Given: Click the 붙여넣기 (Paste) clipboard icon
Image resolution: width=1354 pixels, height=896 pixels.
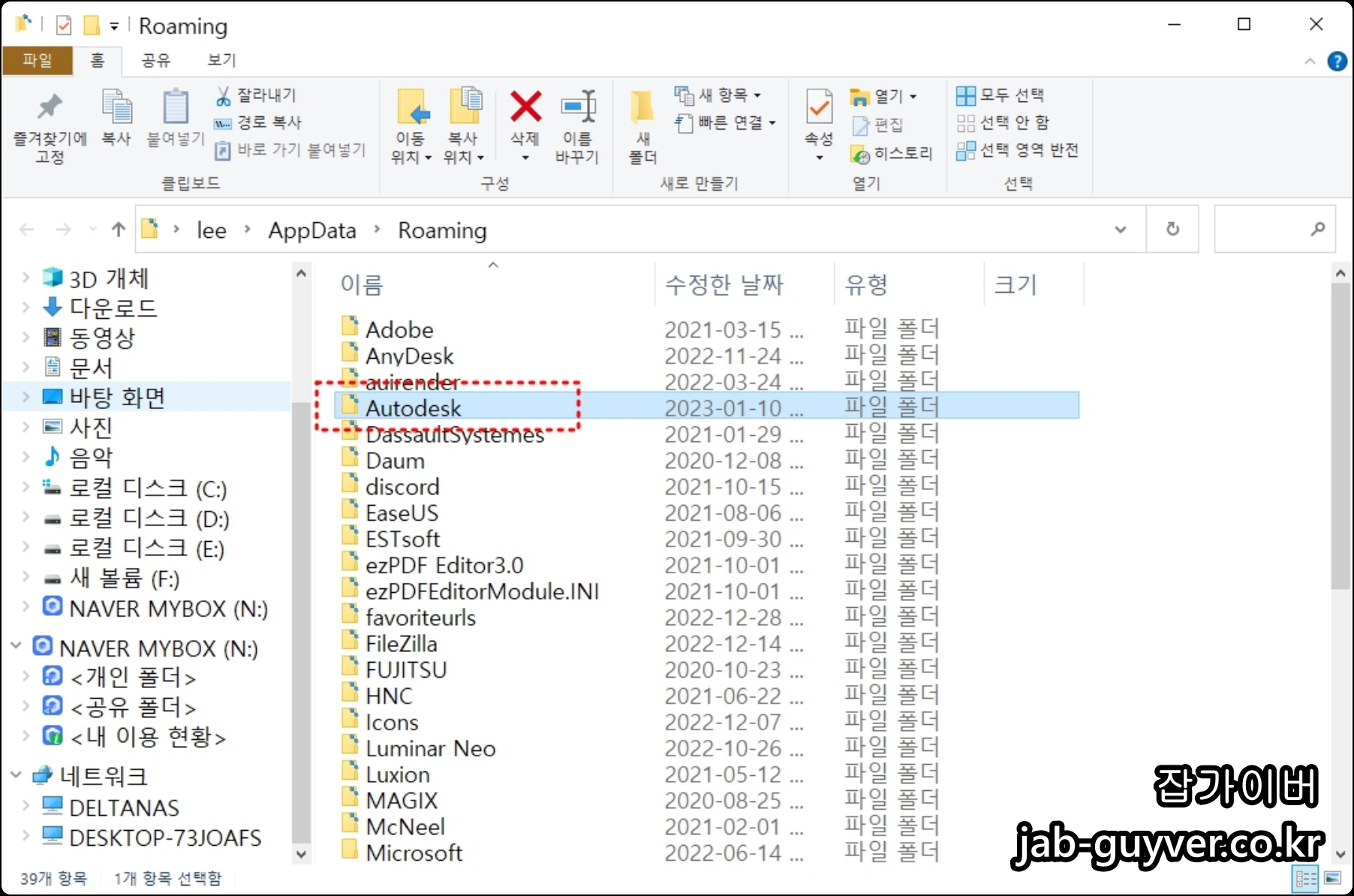Looking at the screenshot, I should 176,117.
